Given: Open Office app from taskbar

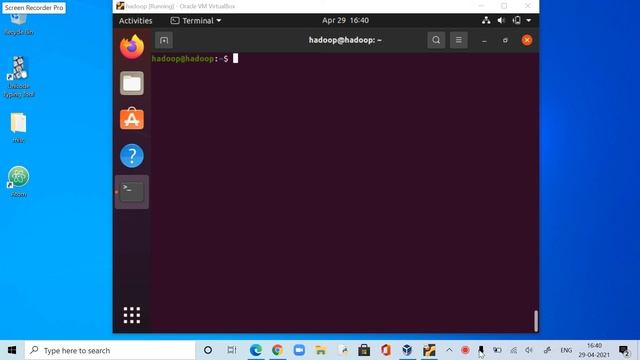Looking at the screenshot, I should (x=386, y=350).
